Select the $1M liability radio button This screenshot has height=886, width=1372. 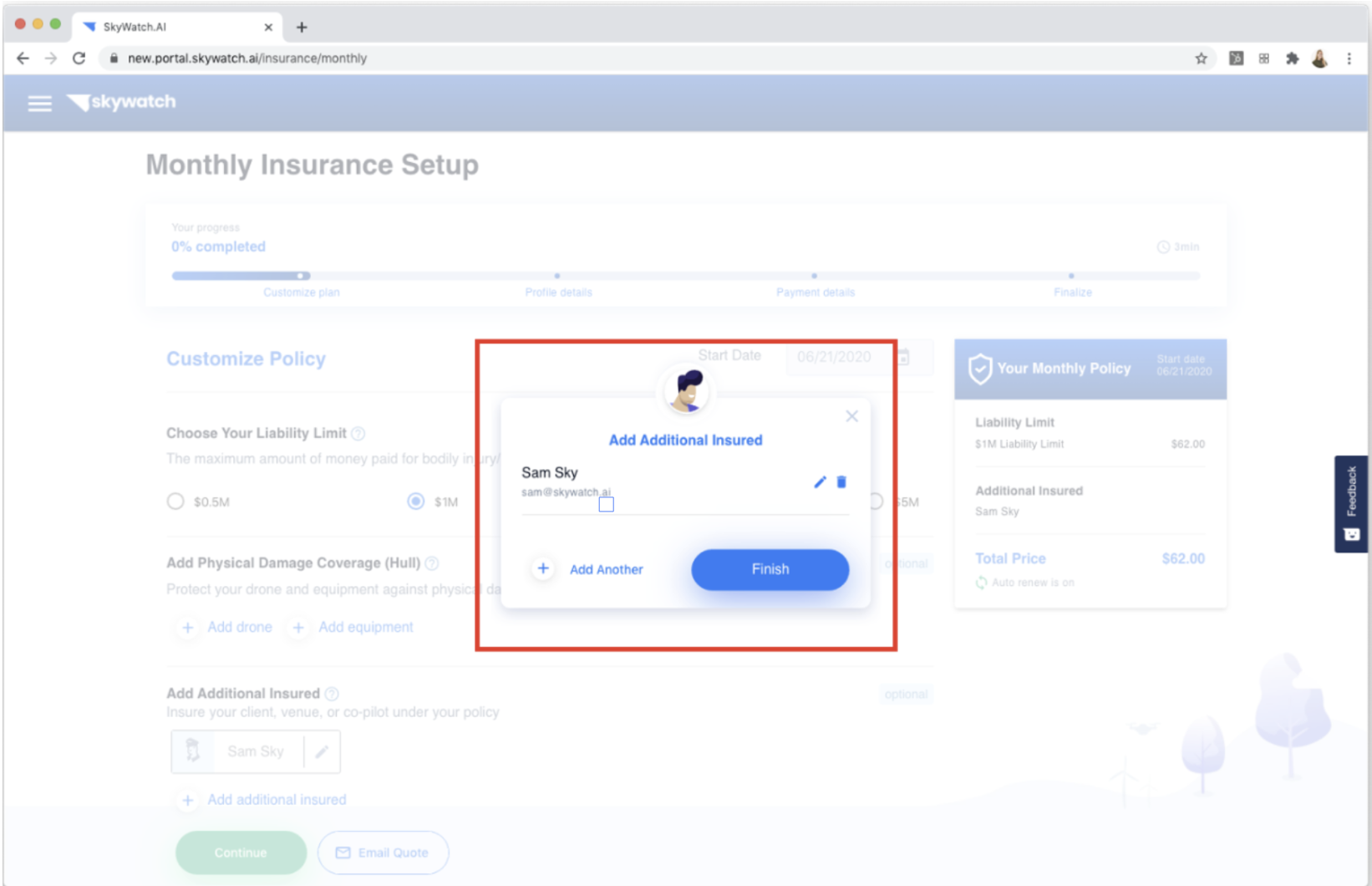pos(415,502)
